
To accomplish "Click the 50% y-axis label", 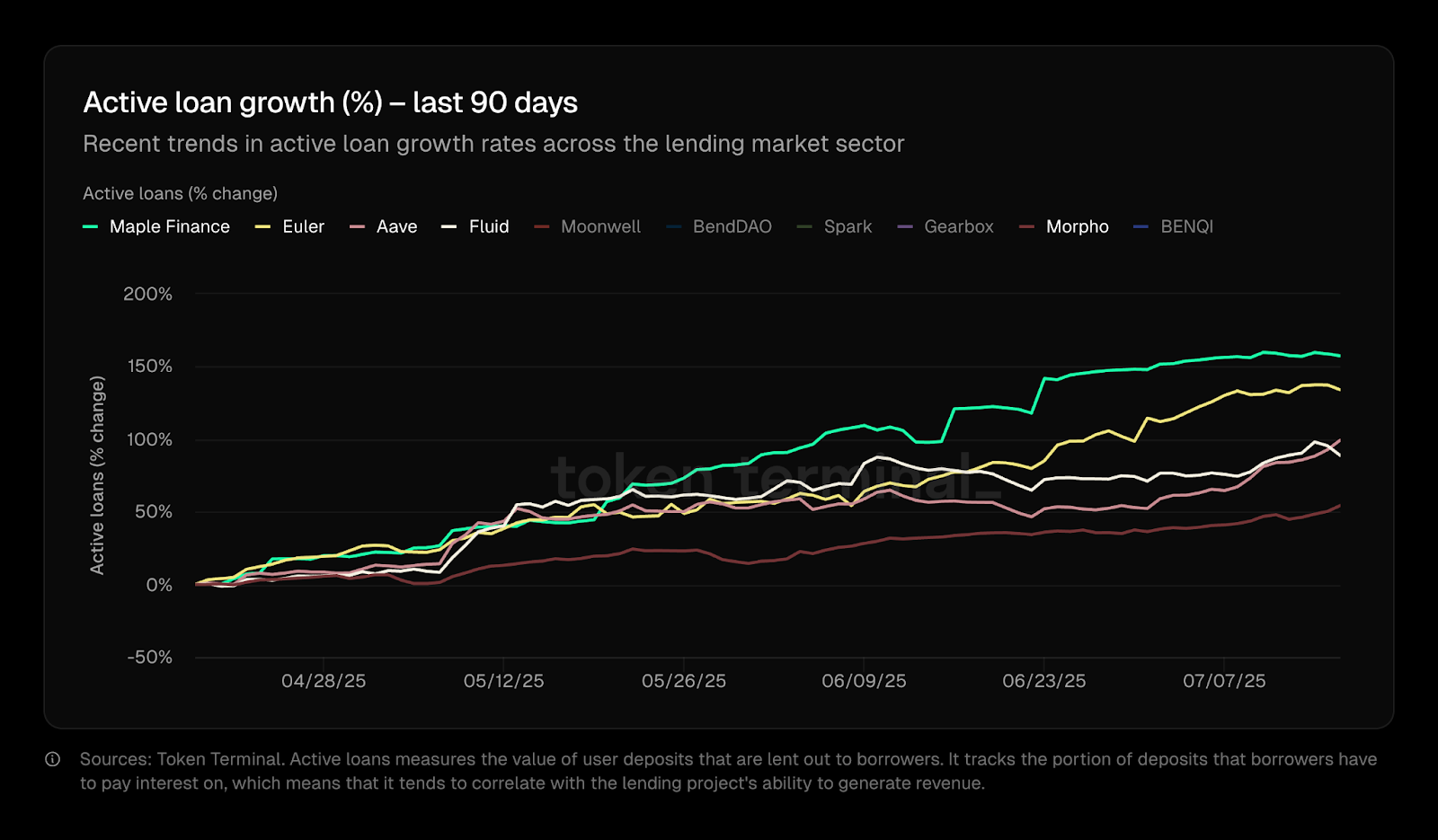I will tap(153, 512).
